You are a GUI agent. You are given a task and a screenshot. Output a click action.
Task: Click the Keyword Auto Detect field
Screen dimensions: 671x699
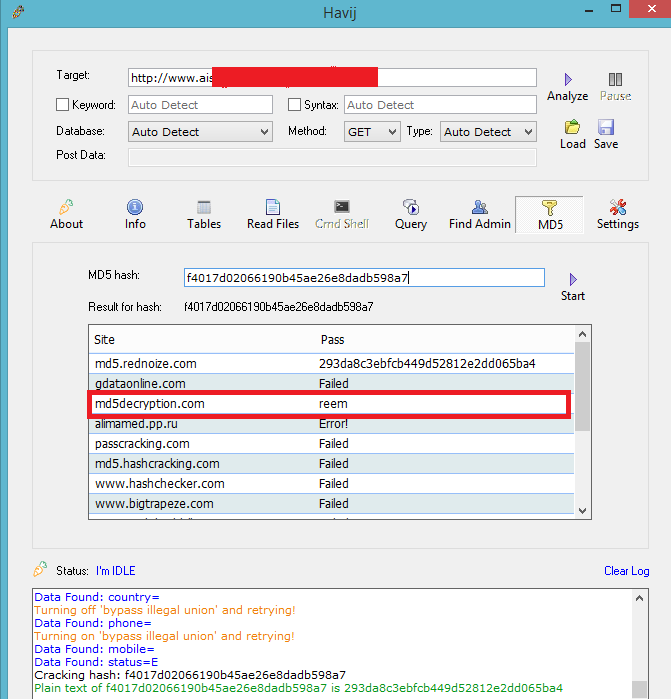pos(200,105)
